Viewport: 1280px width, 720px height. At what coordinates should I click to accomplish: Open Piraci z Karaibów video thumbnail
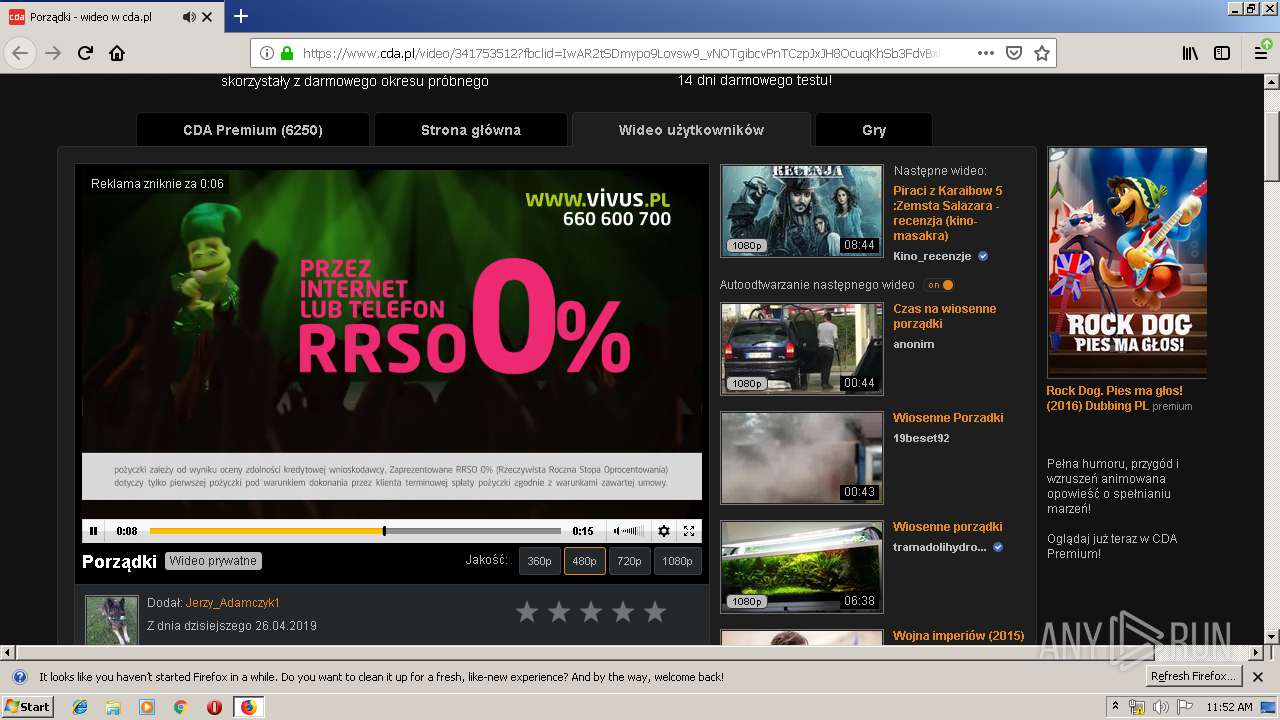coord(802,210)
